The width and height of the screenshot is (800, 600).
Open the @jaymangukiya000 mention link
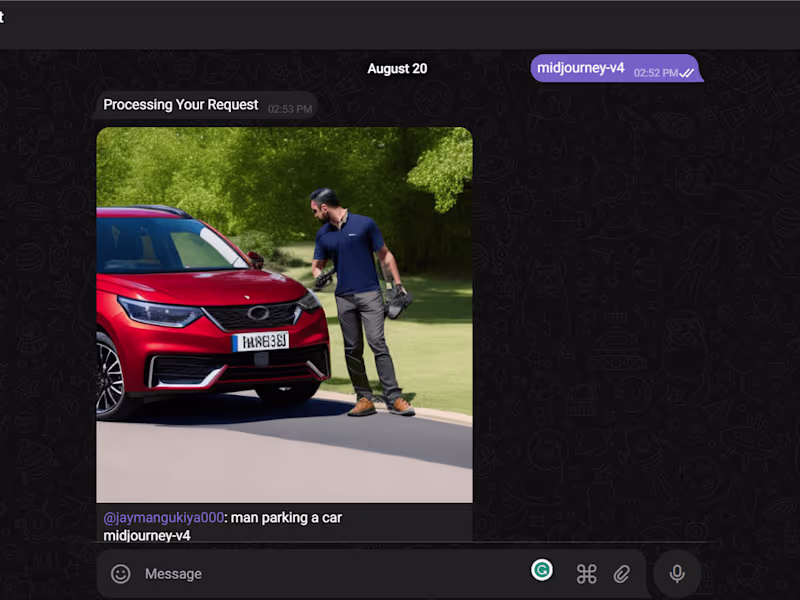[x=163, y=518]
